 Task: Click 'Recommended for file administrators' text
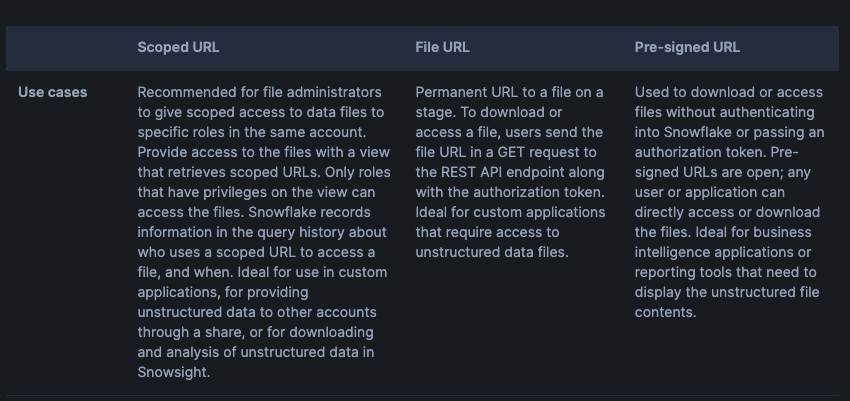[259, 92]
